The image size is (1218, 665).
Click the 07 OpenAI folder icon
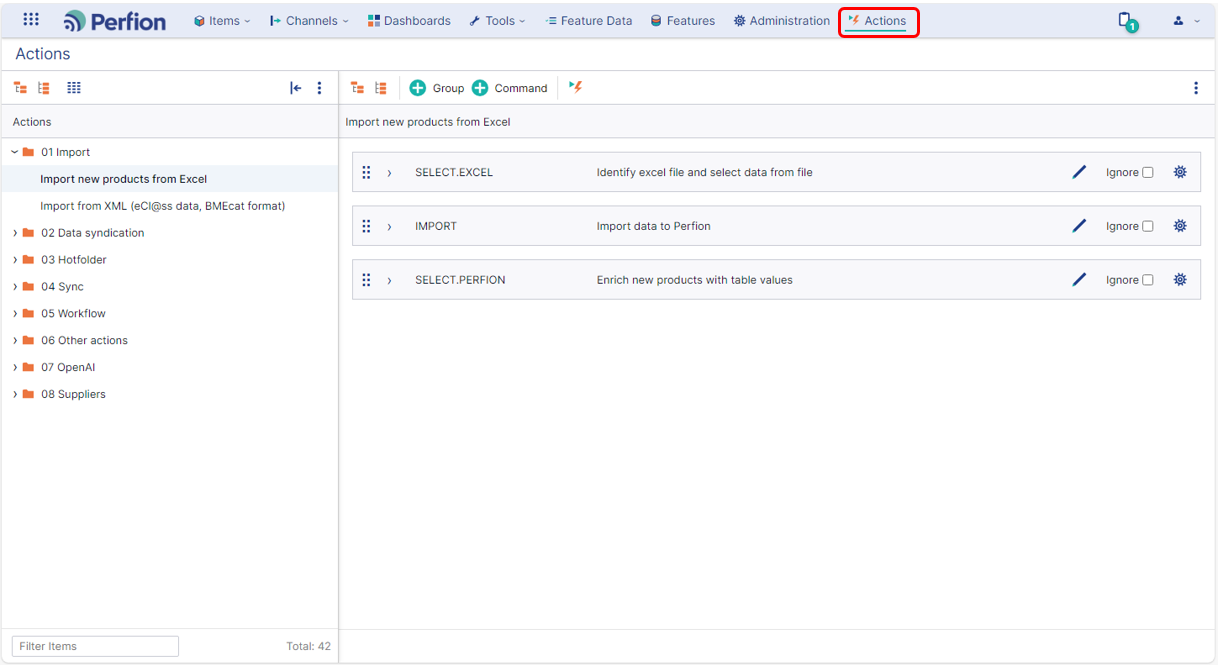29,368
